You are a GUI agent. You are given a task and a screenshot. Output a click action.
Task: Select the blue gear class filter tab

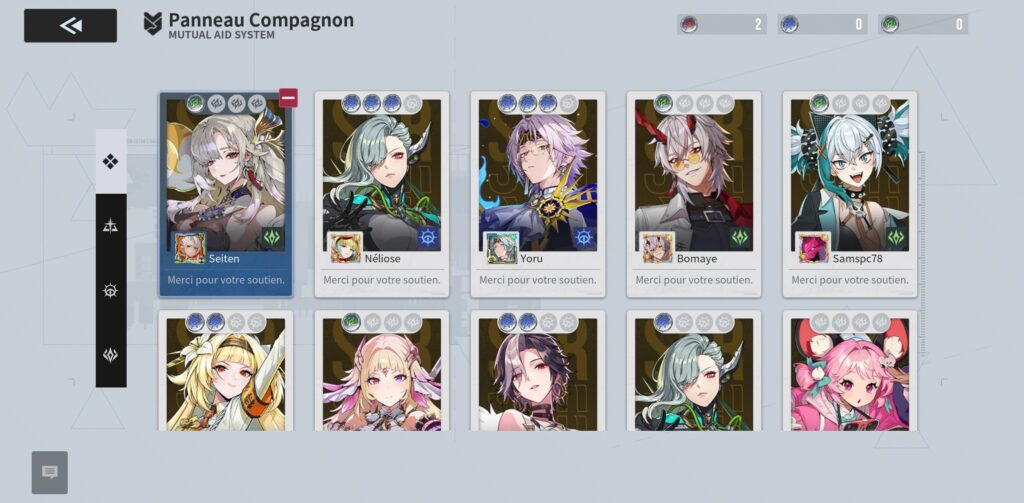click(x=111, y=291)
